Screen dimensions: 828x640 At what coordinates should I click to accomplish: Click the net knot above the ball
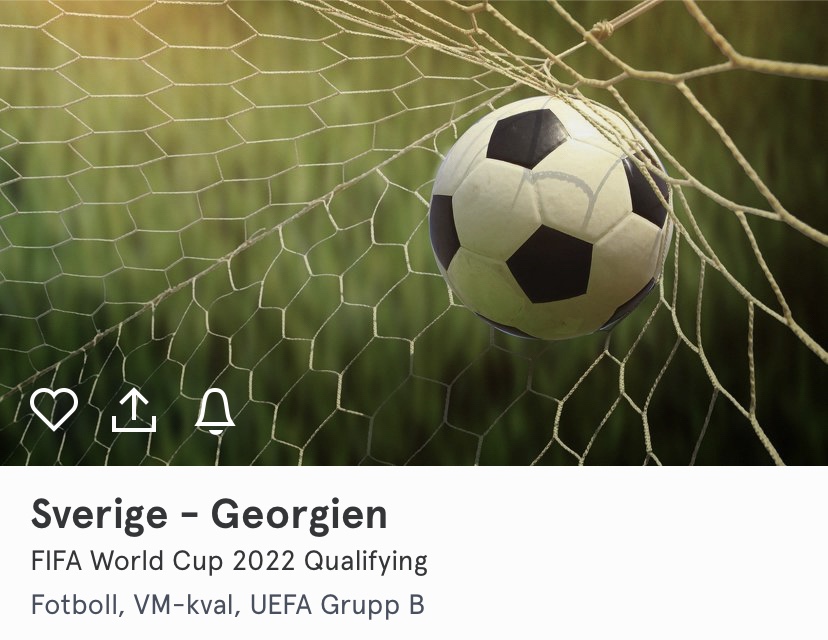point(601,29)
